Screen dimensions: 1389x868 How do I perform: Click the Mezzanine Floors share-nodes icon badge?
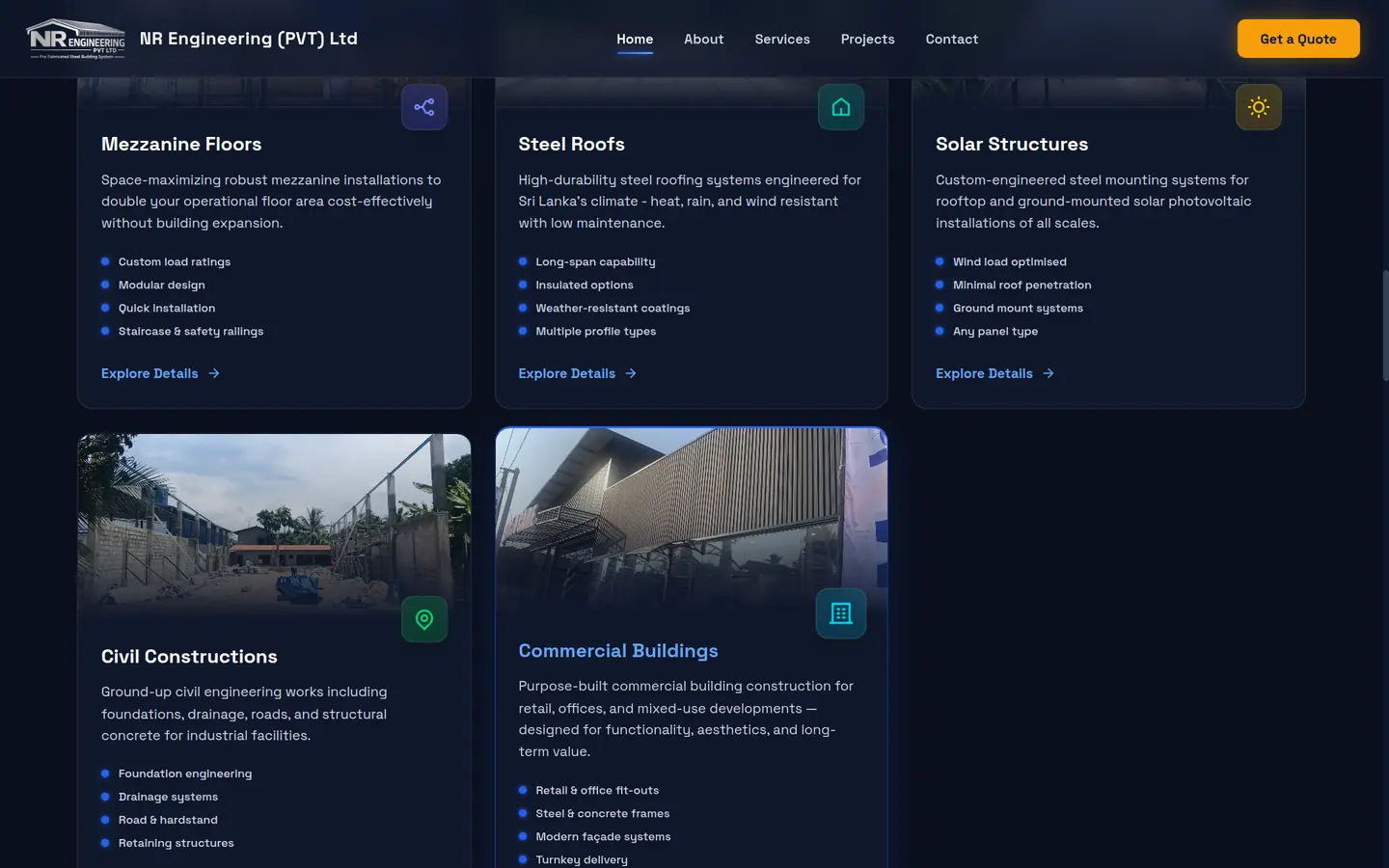pyautogui.click(x=424, y=107)
